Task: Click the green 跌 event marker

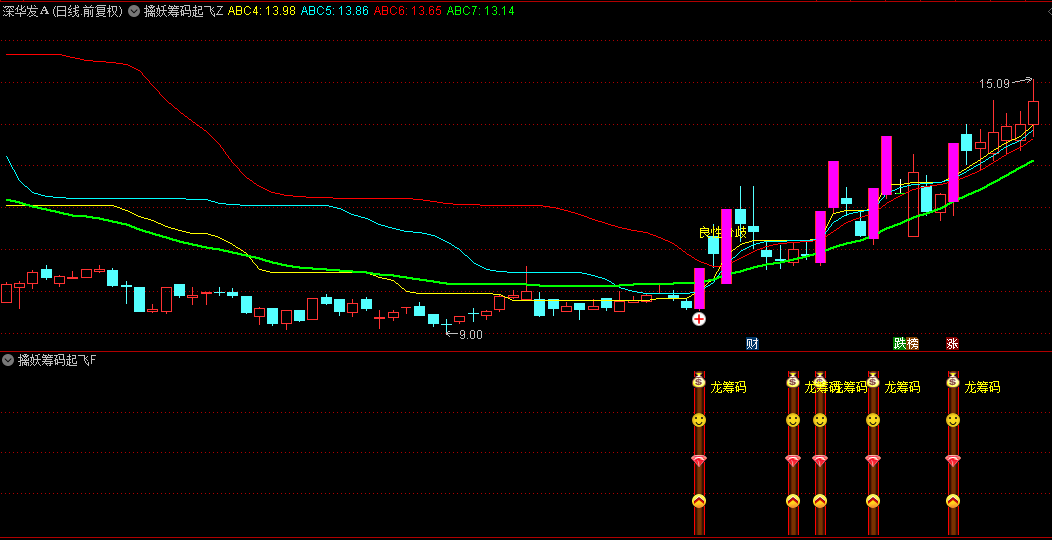Action: coord(899,343)
